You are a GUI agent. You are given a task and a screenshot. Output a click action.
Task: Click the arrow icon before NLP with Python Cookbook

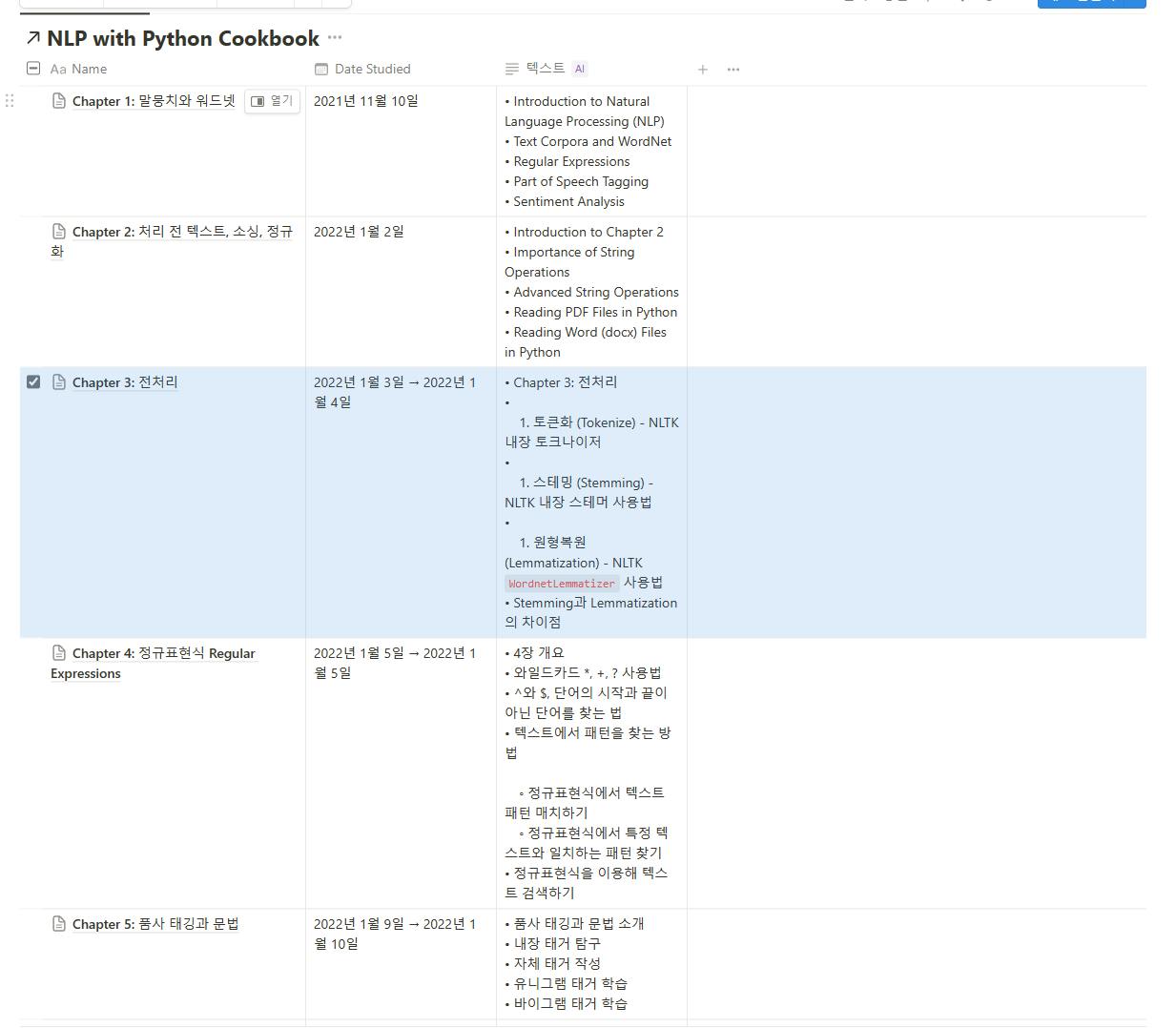pos(33,39)
